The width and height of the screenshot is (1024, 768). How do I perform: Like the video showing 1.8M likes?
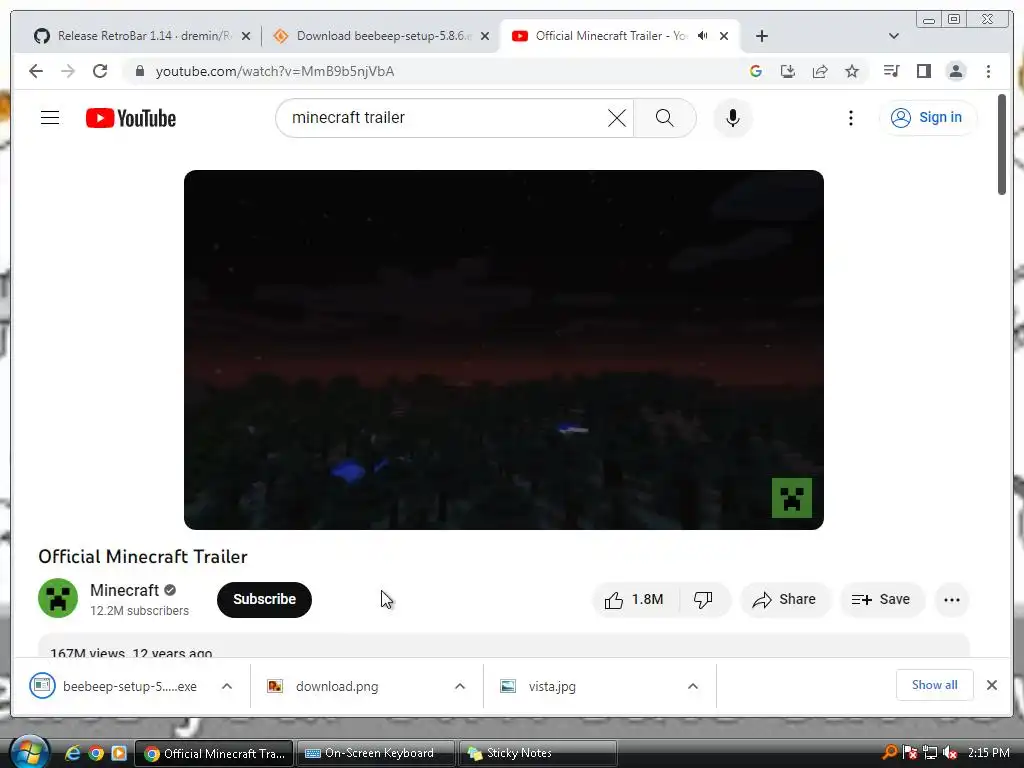(635, 600)
